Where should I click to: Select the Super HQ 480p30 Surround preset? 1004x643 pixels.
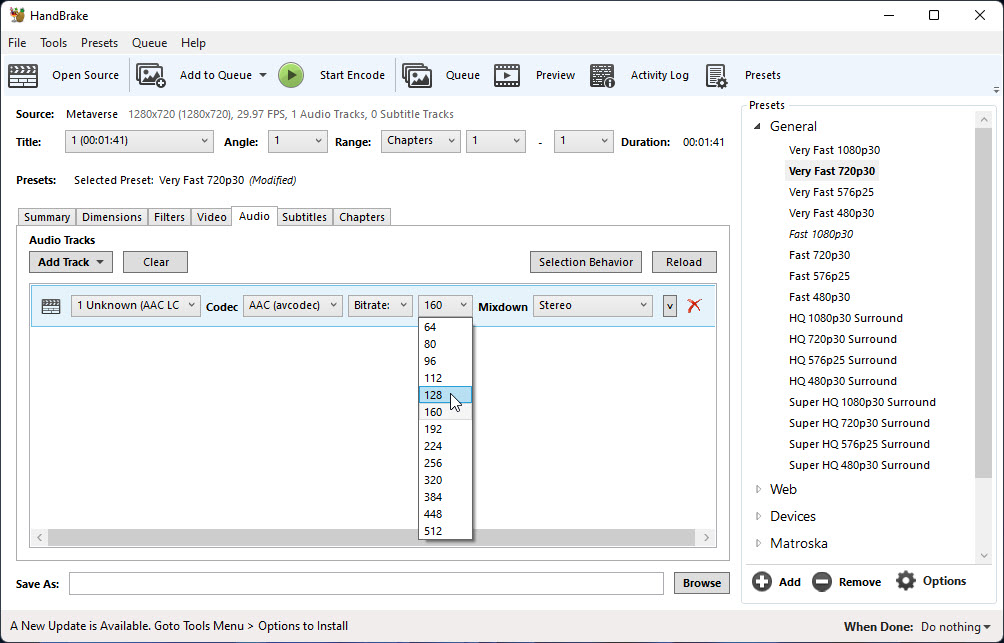point(859,466)
